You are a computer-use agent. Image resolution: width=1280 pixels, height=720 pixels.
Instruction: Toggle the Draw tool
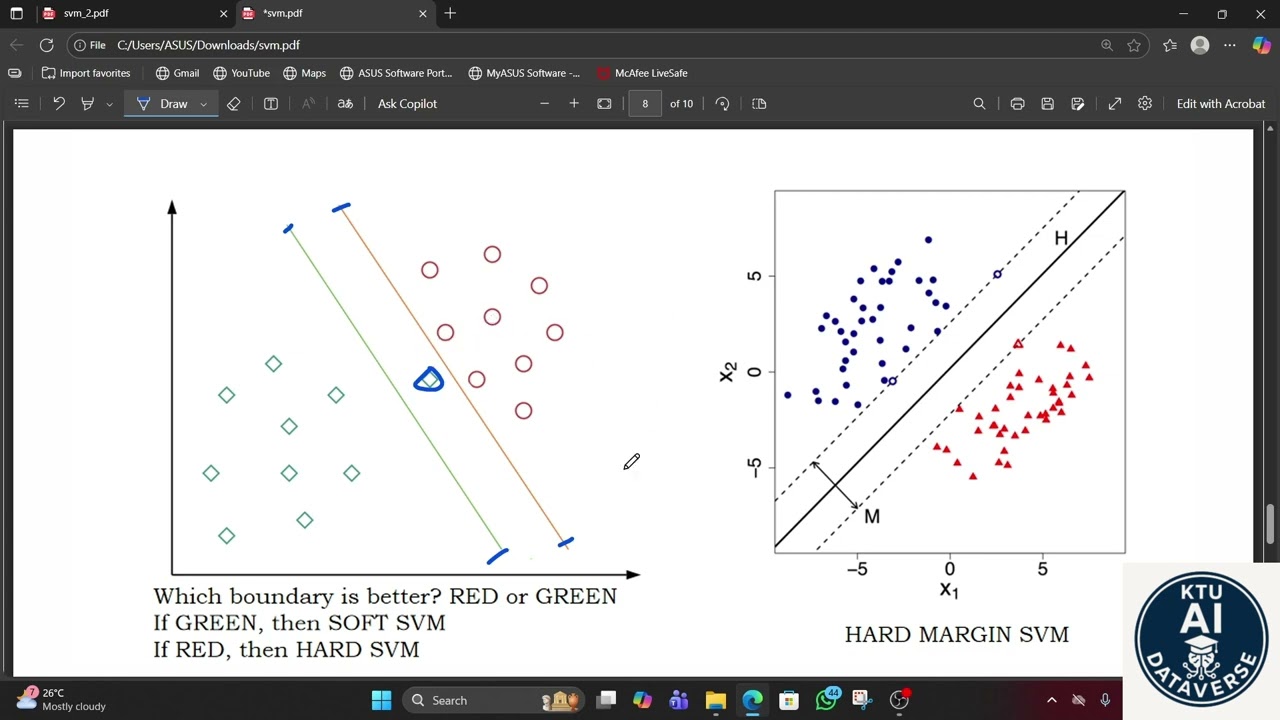[x=162, y=104]
